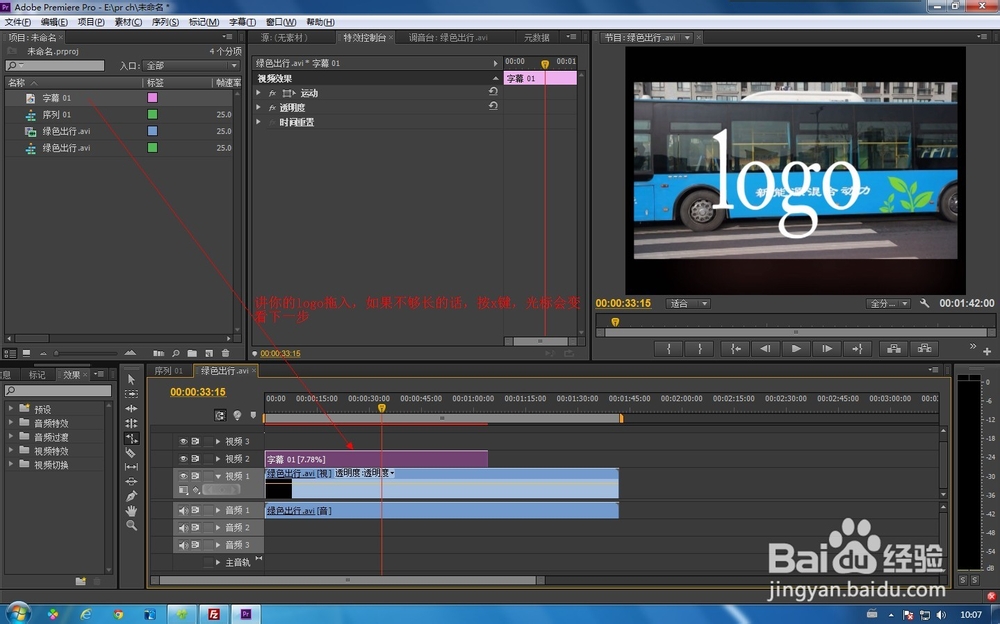Toggle track lock box on 音频 1
1000x624 pixels.
click(208, 510)
